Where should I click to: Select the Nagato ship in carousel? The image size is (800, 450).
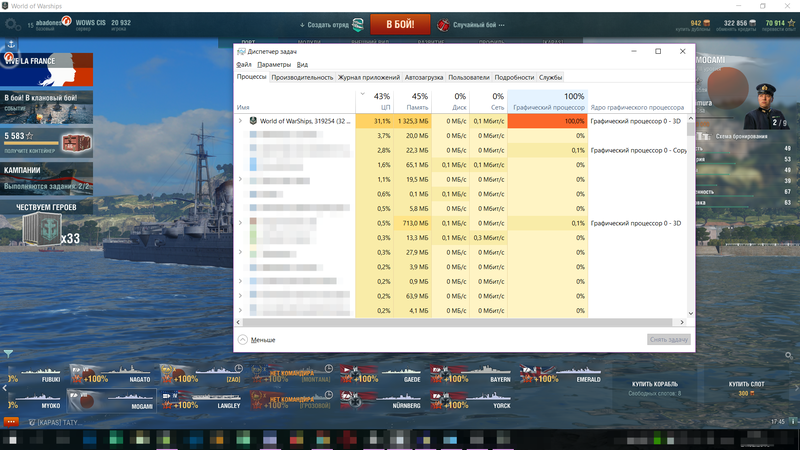[111, 376]
